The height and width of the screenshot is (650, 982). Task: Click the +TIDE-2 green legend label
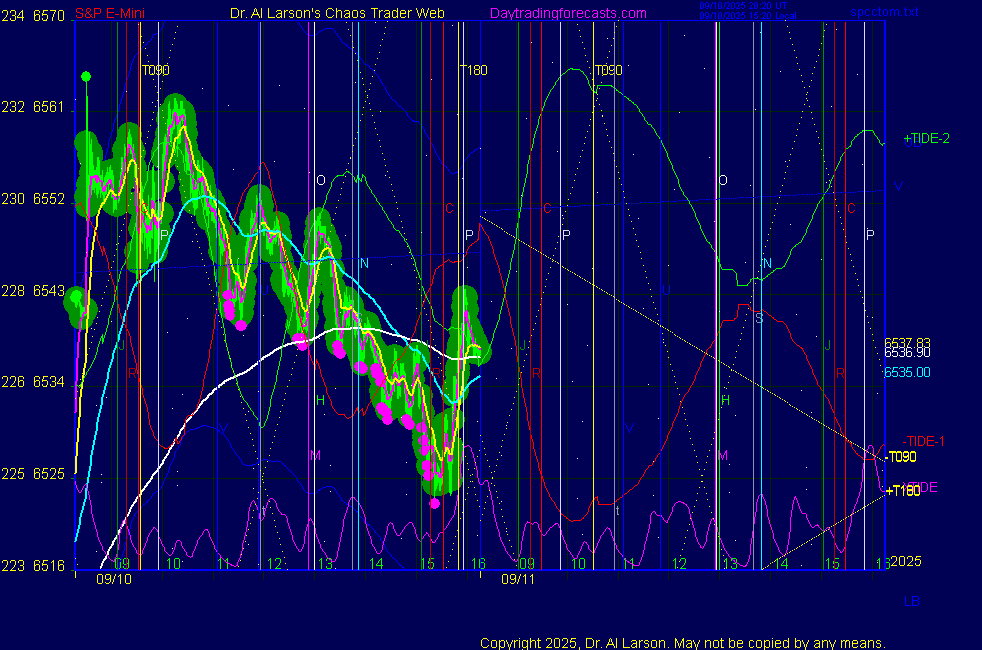[x=925, y=139]
